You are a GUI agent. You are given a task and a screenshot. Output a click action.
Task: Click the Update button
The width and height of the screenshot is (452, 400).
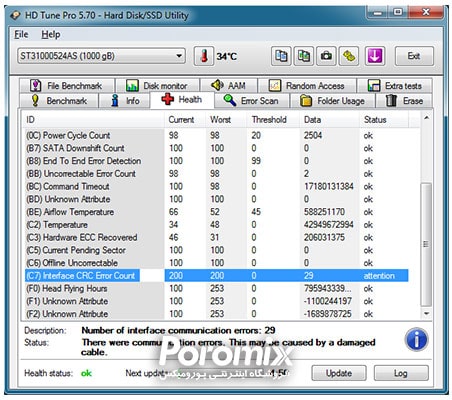click(339, 373)
